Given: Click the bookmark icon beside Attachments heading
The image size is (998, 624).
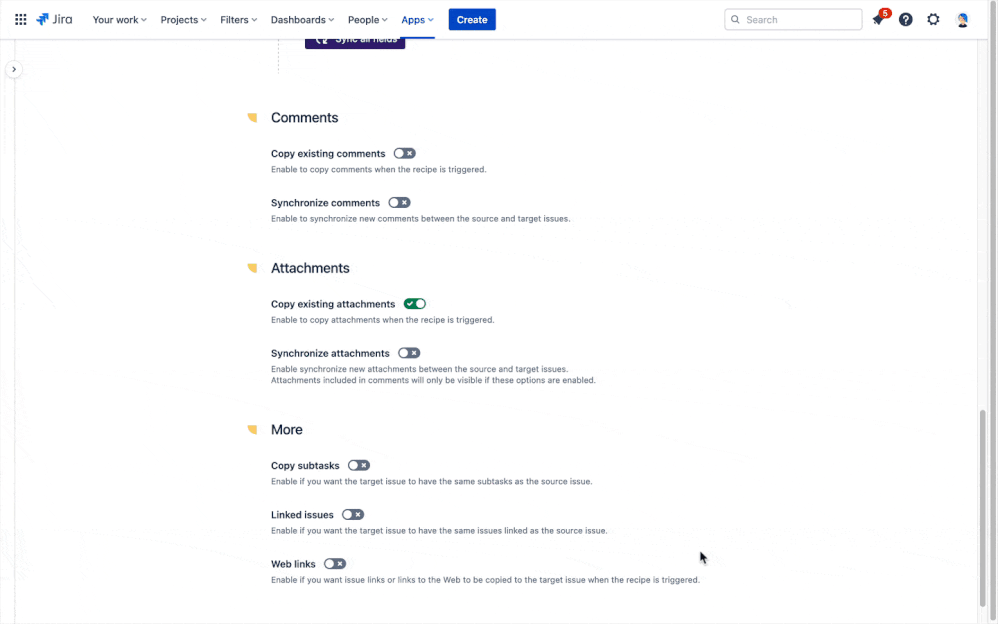Looking at the screenshot, I should 252,268.
